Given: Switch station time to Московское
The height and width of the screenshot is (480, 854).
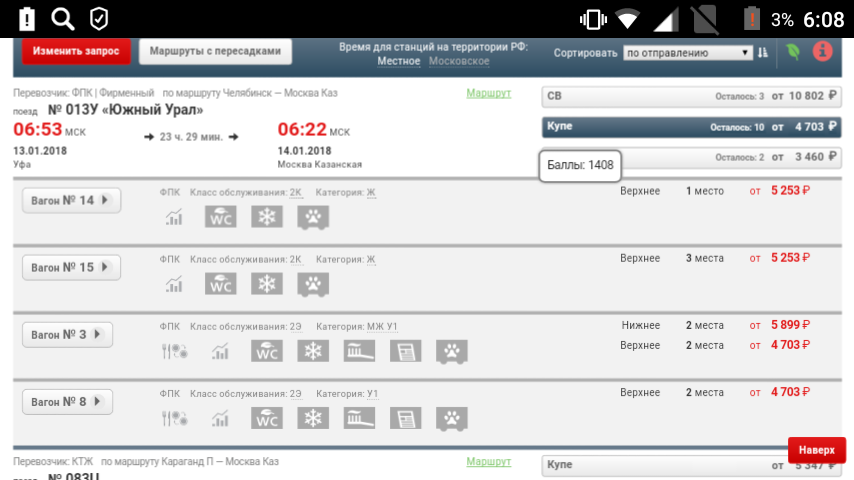Looking at the screenshot, I should coord(459,61).
